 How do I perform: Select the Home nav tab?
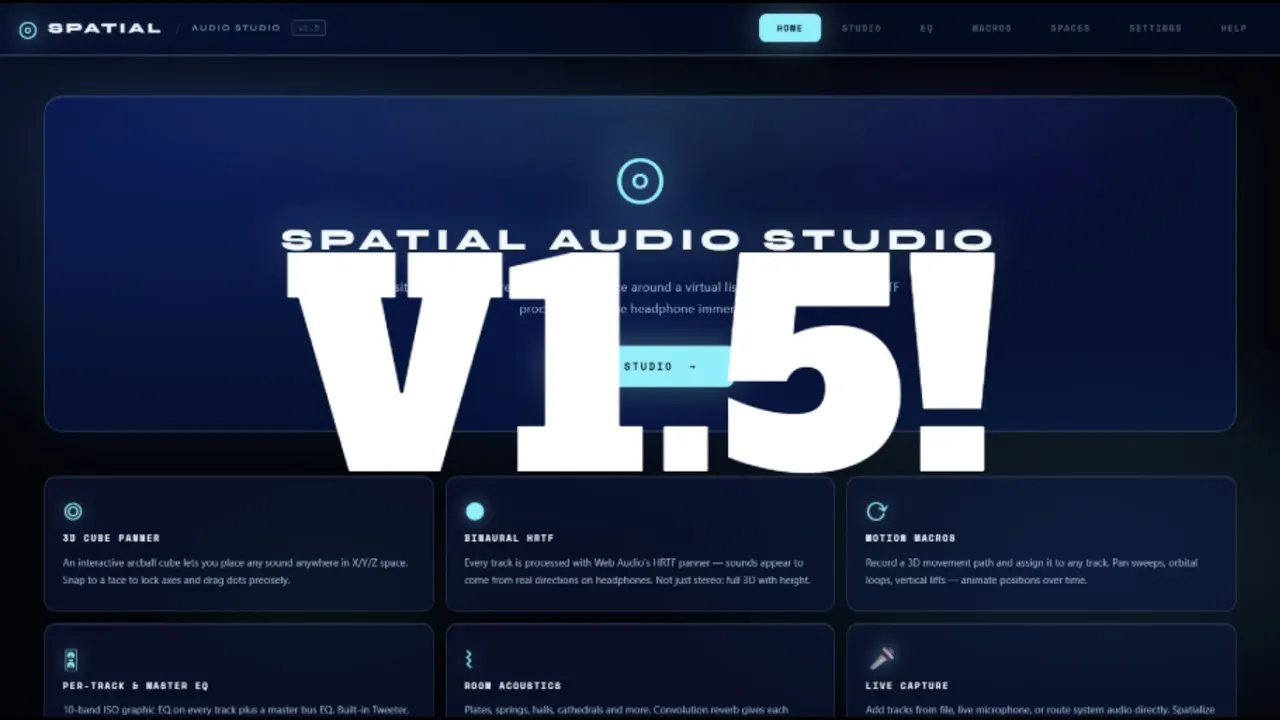point(790,28)
